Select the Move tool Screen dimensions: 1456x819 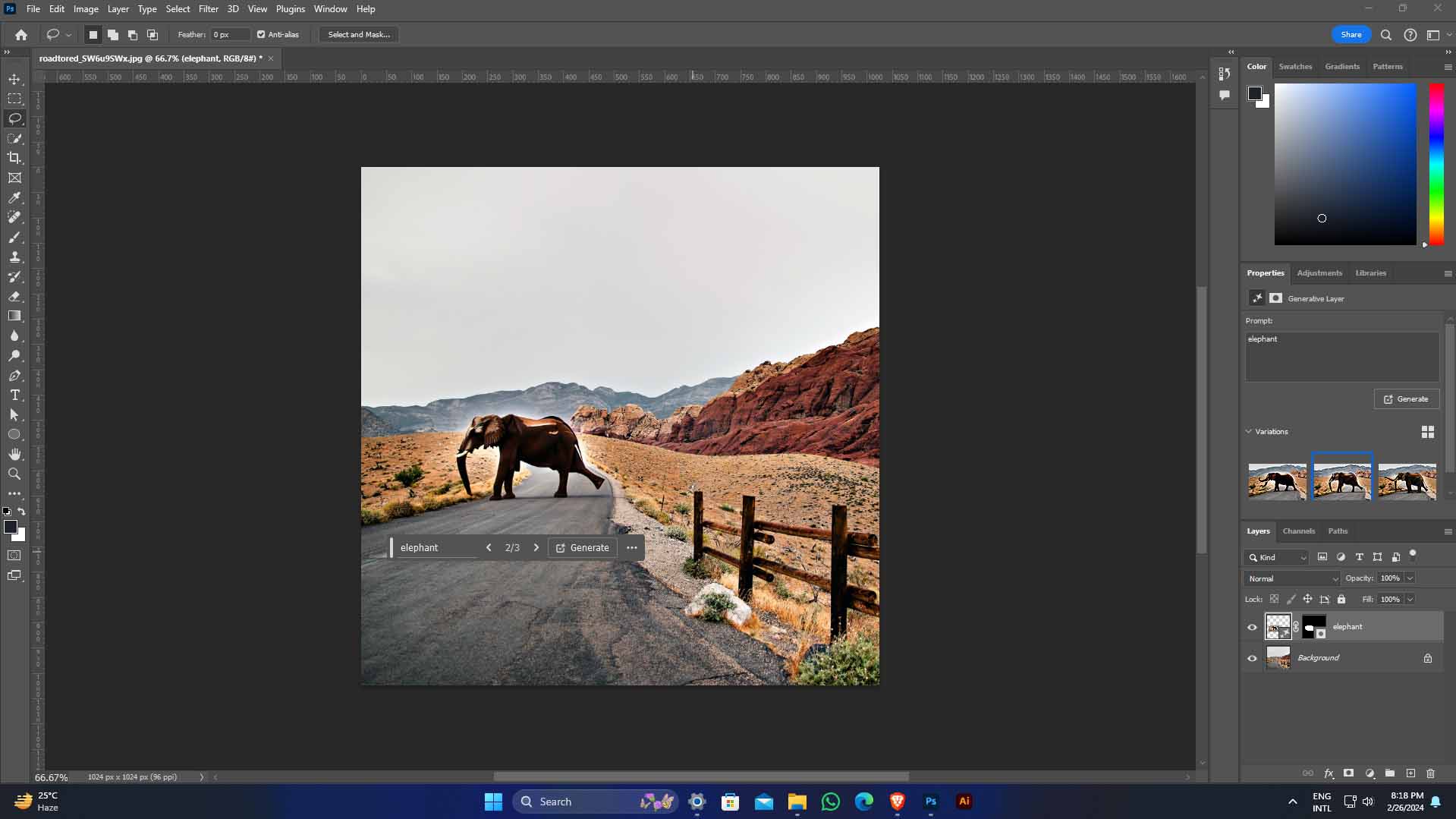pos(14,79)
